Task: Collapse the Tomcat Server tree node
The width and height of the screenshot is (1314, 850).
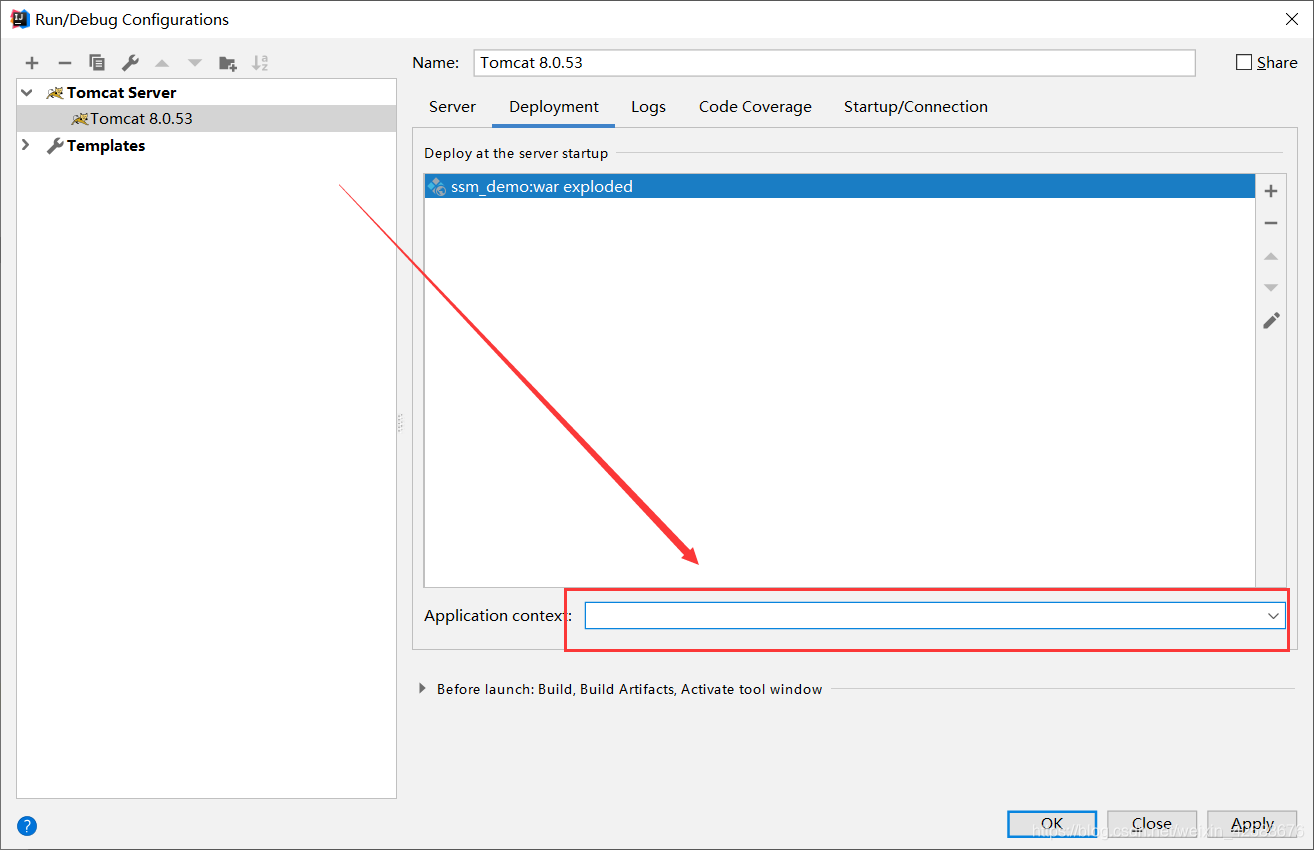Action: (x=26, y=93)
